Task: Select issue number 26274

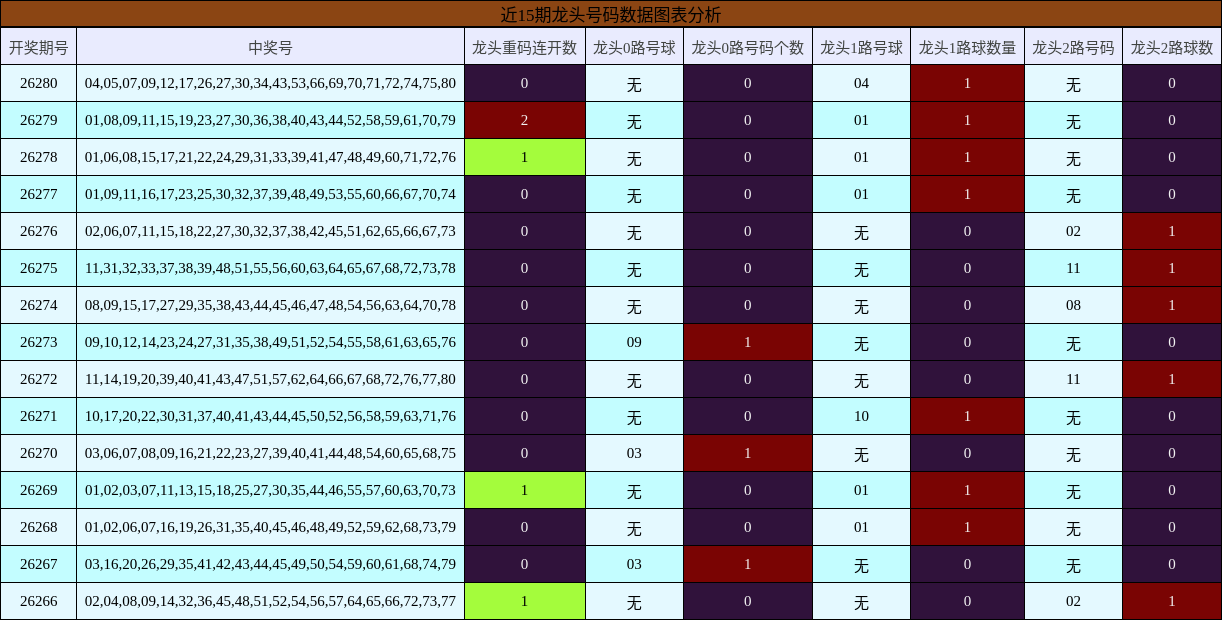Action: 38,305
